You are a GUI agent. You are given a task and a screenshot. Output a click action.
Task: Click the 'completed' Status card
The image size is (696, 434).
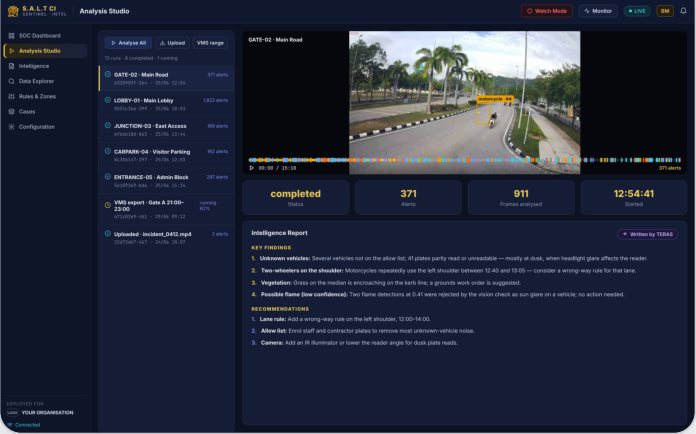click(x=296, y=197)
